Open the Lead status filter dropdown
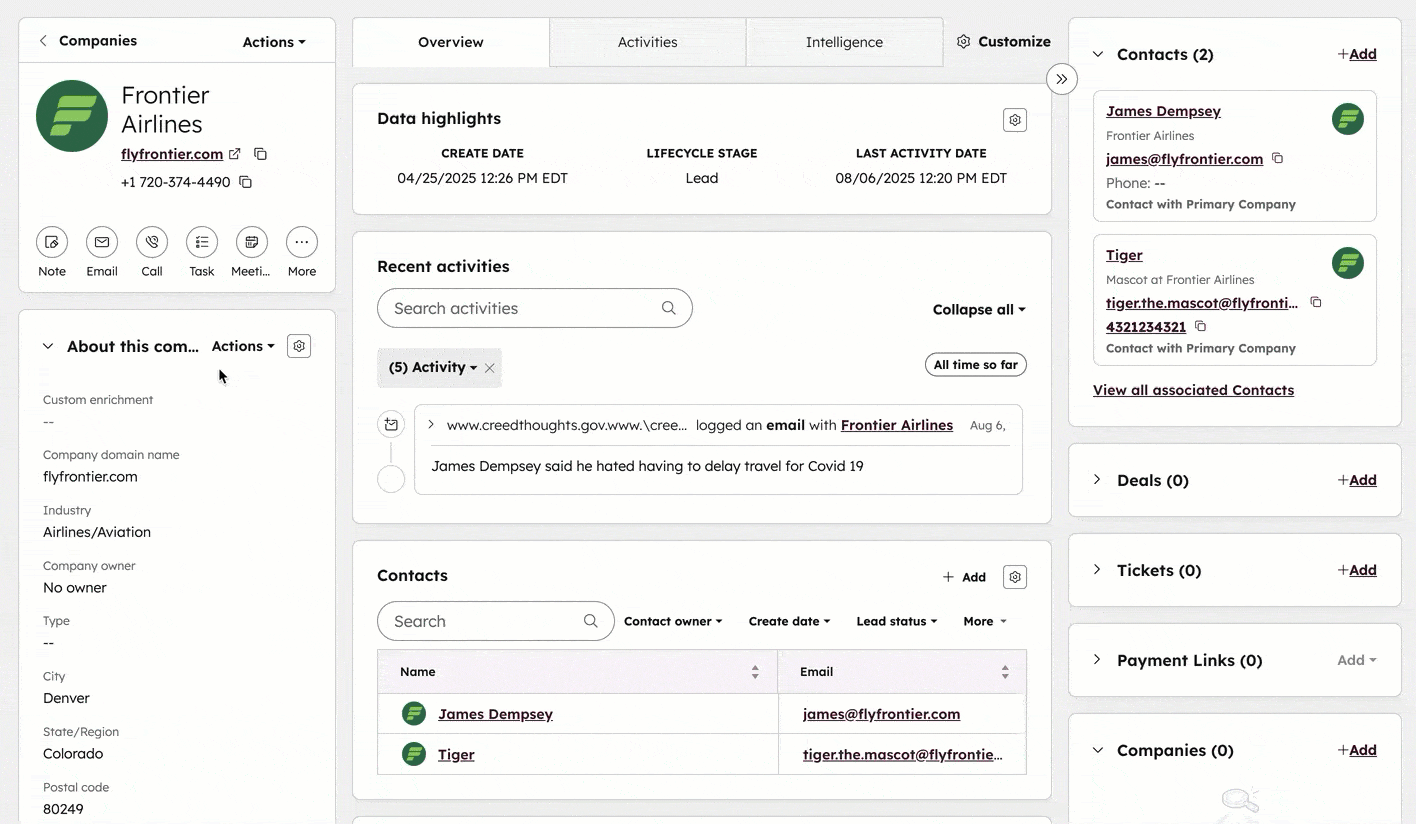 pos(896,621)
